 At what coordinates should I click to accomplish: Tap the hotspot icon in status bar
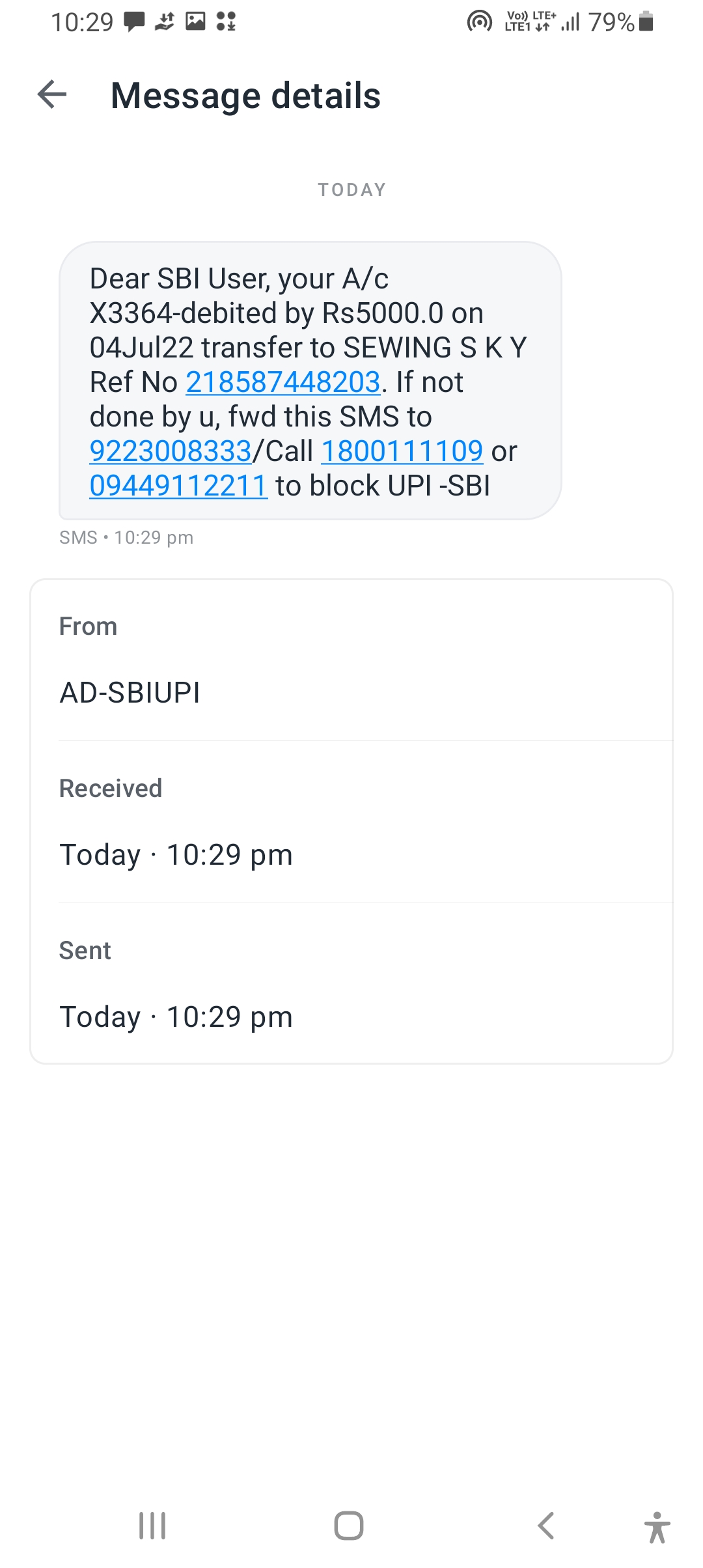click(x=480, y=22)
